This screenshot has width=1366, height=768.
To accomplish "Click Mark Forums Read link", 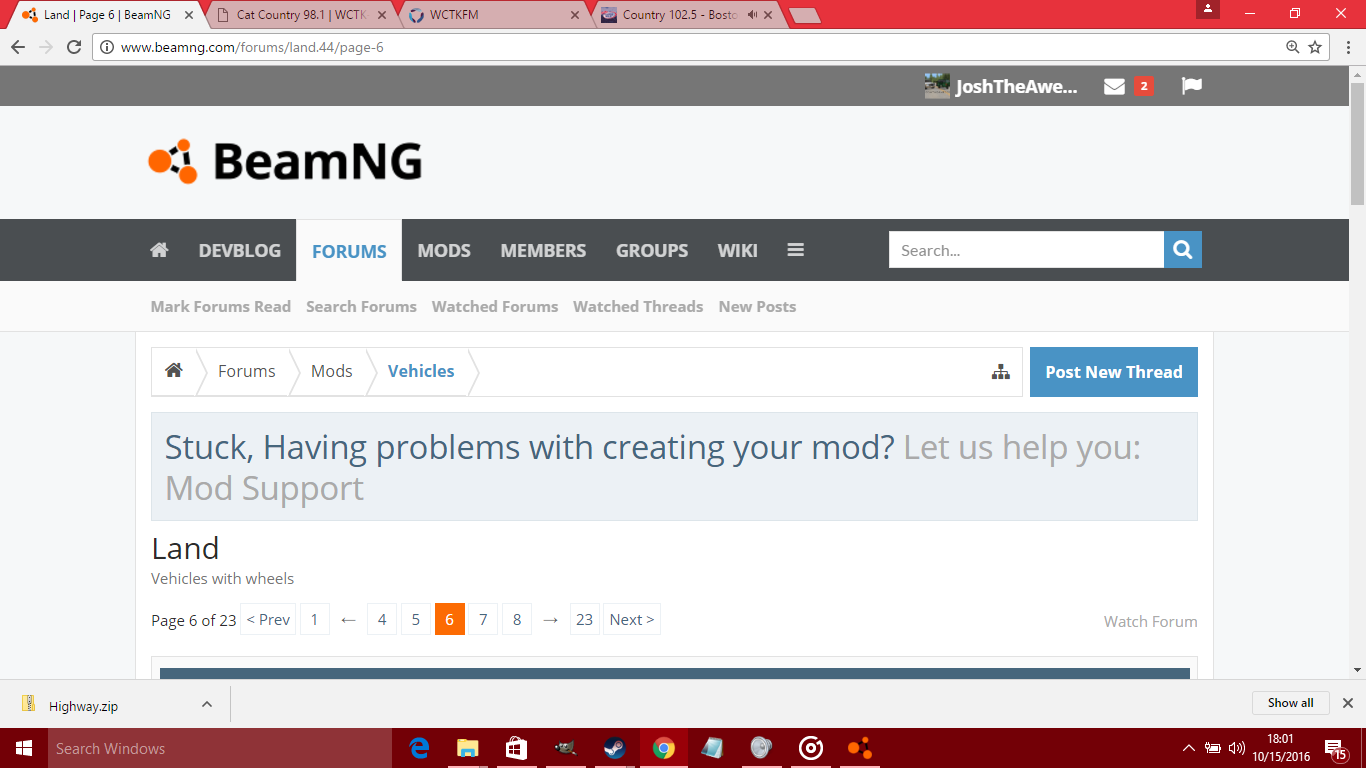I will point(221,307).
